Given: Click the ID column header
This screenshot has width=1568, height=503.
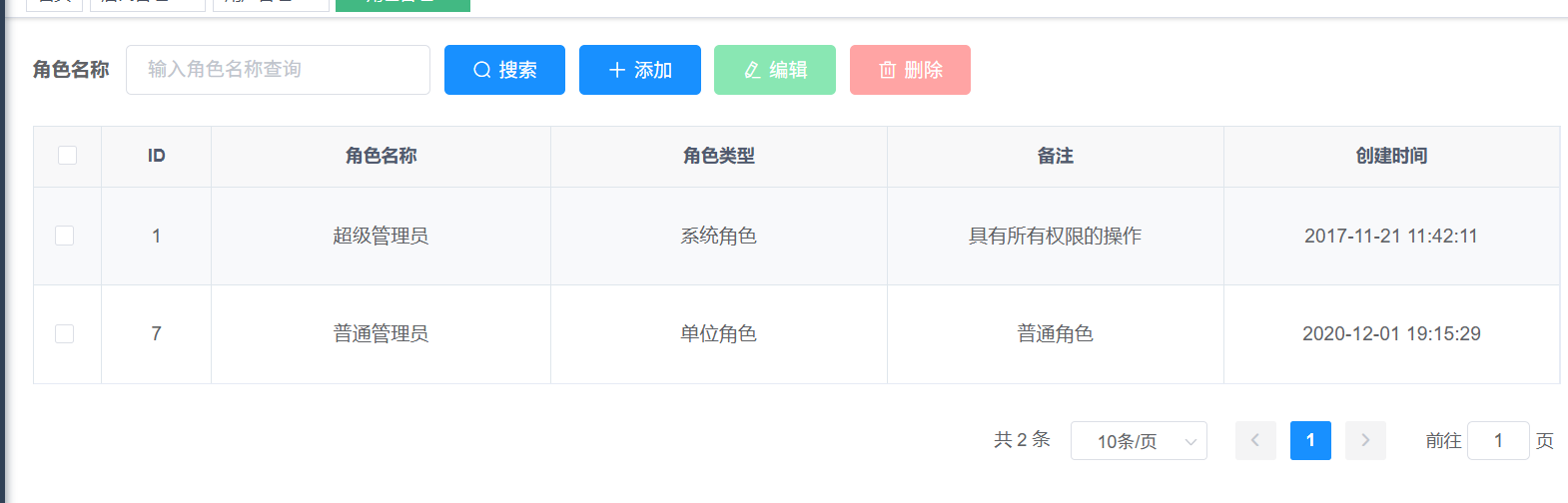Looking at the screenshot, I should pyautogui.click(x=156, y=156).
